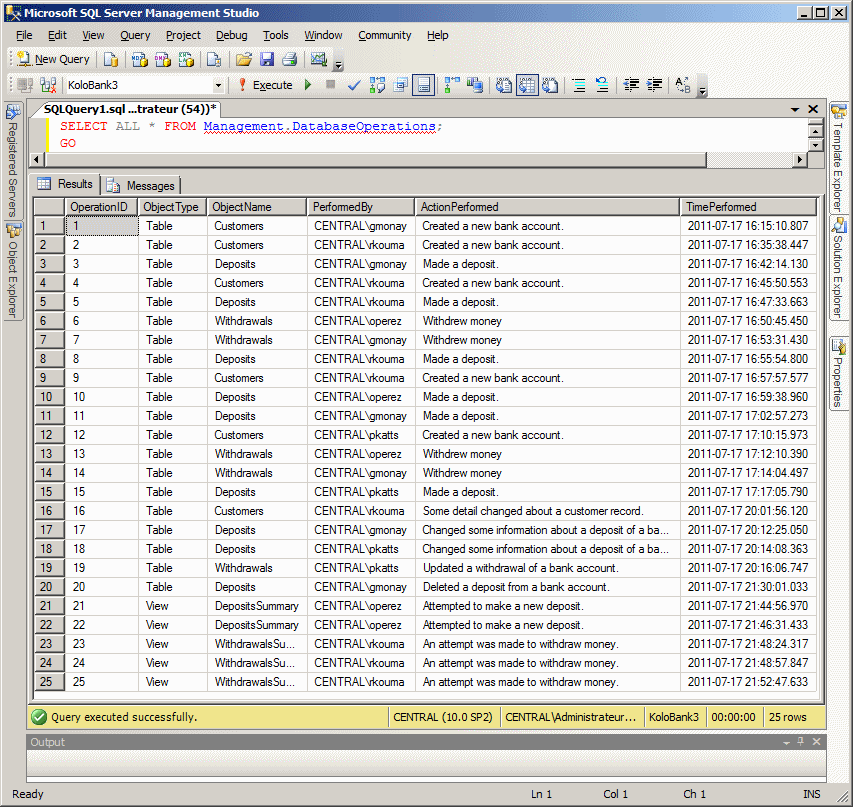Screen dimensions: 853x807
Task: Click the editor horizontal scrollbar thumb
Action: [x=376, y=159]
